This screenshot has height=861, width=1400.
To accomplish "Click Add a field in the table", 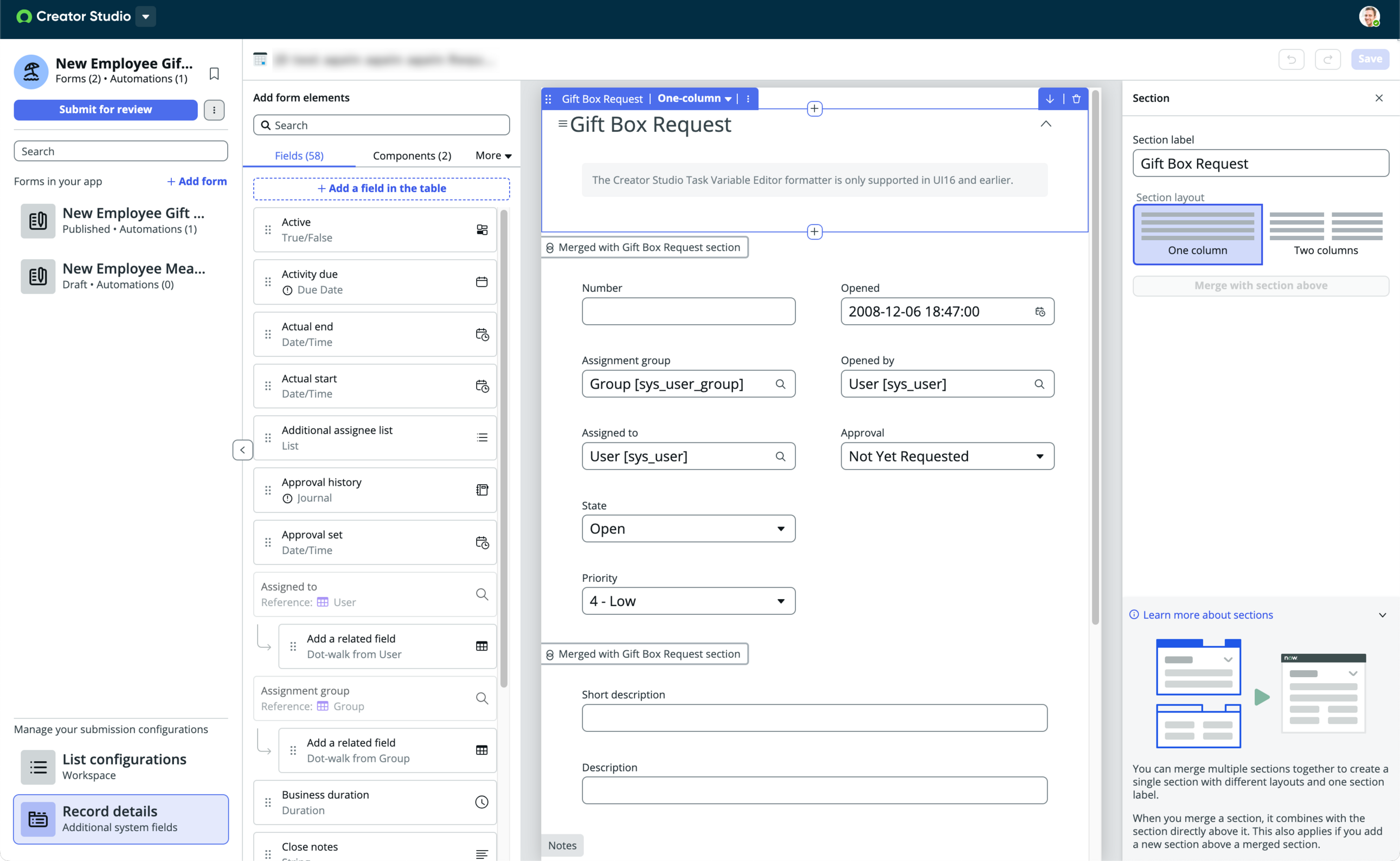I will (381, 189).
